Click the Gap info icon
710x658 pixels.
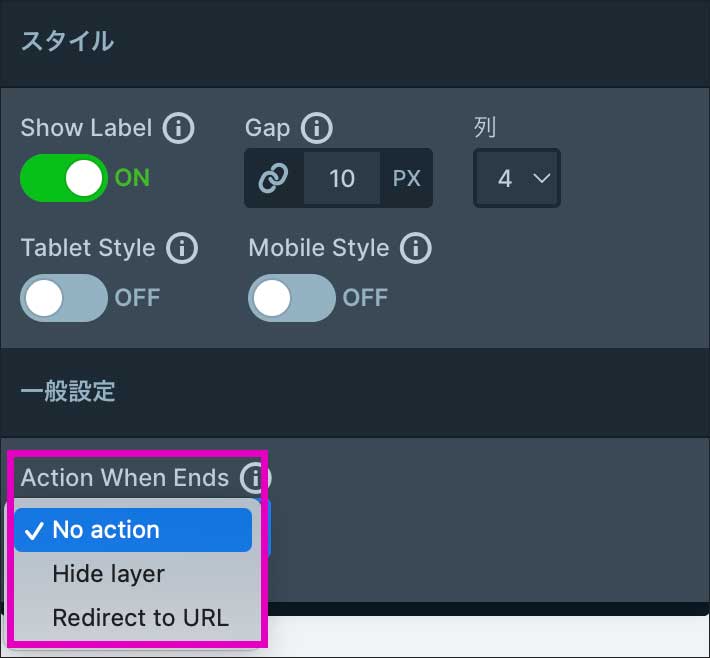point(316,128)
